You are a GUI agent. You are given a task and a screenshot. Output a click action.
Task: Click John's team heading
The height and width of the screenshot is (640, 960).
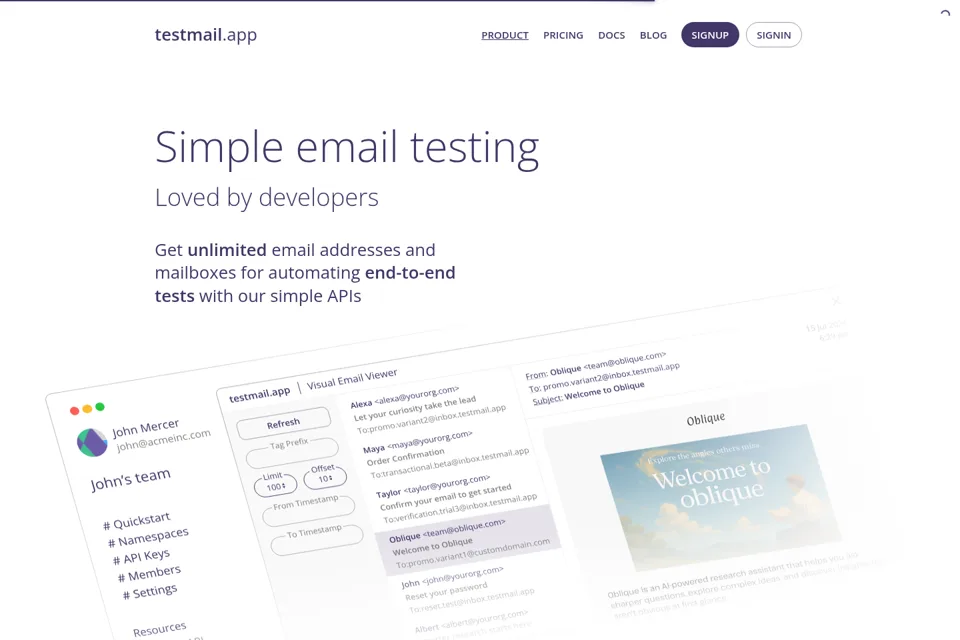tap(130, 479)
